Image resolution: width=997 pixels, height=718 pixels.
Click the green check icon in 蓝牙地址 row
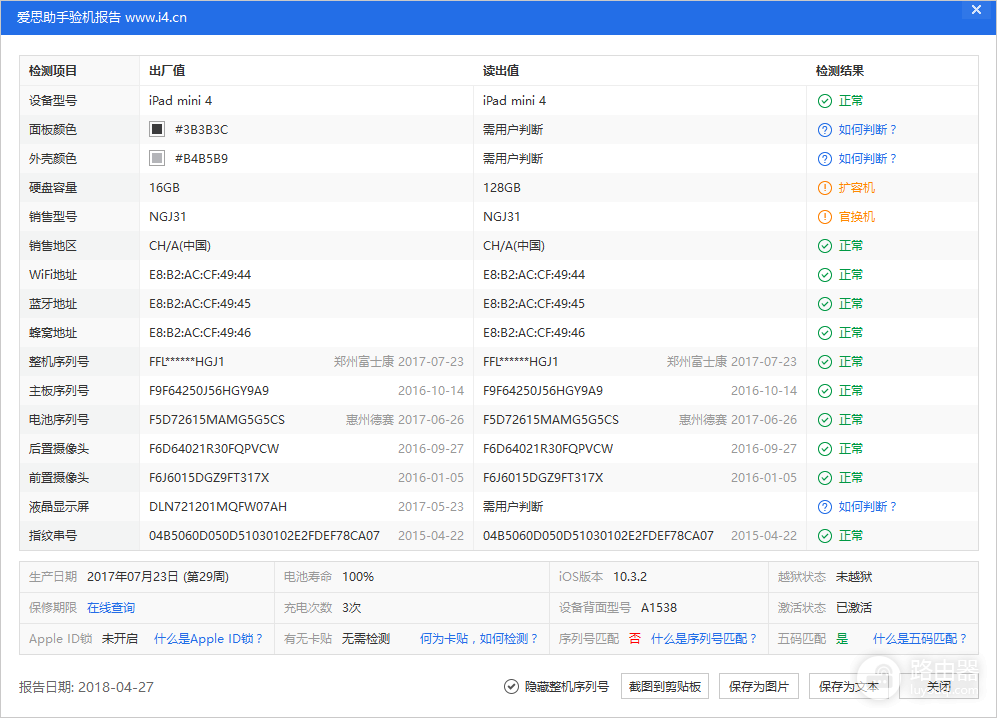(825, 304)
